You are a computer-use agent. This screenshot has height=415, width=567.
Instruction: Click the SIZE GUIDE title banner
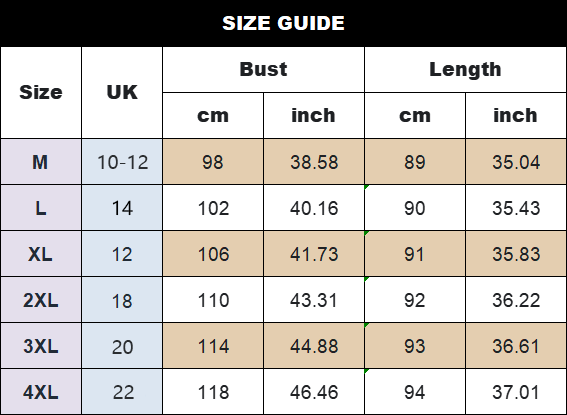(x=284, y=23)
